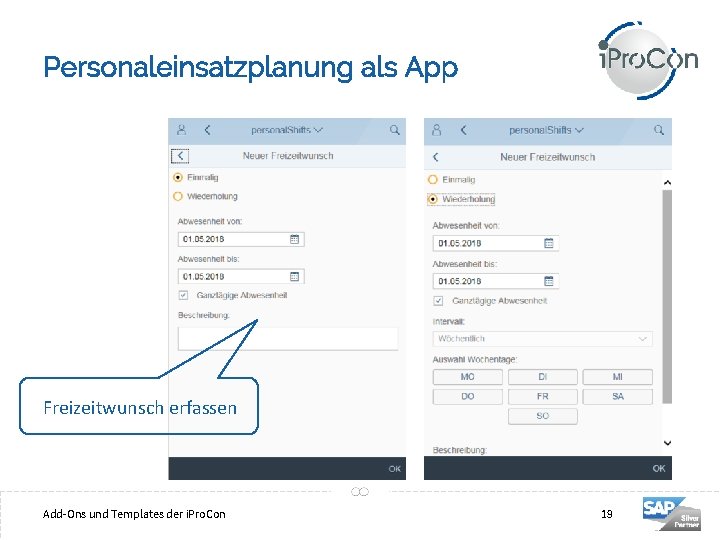Screen dimensions: 720x540
Task: Select Wiederholung radio in left screen
Action: [178, 197]
